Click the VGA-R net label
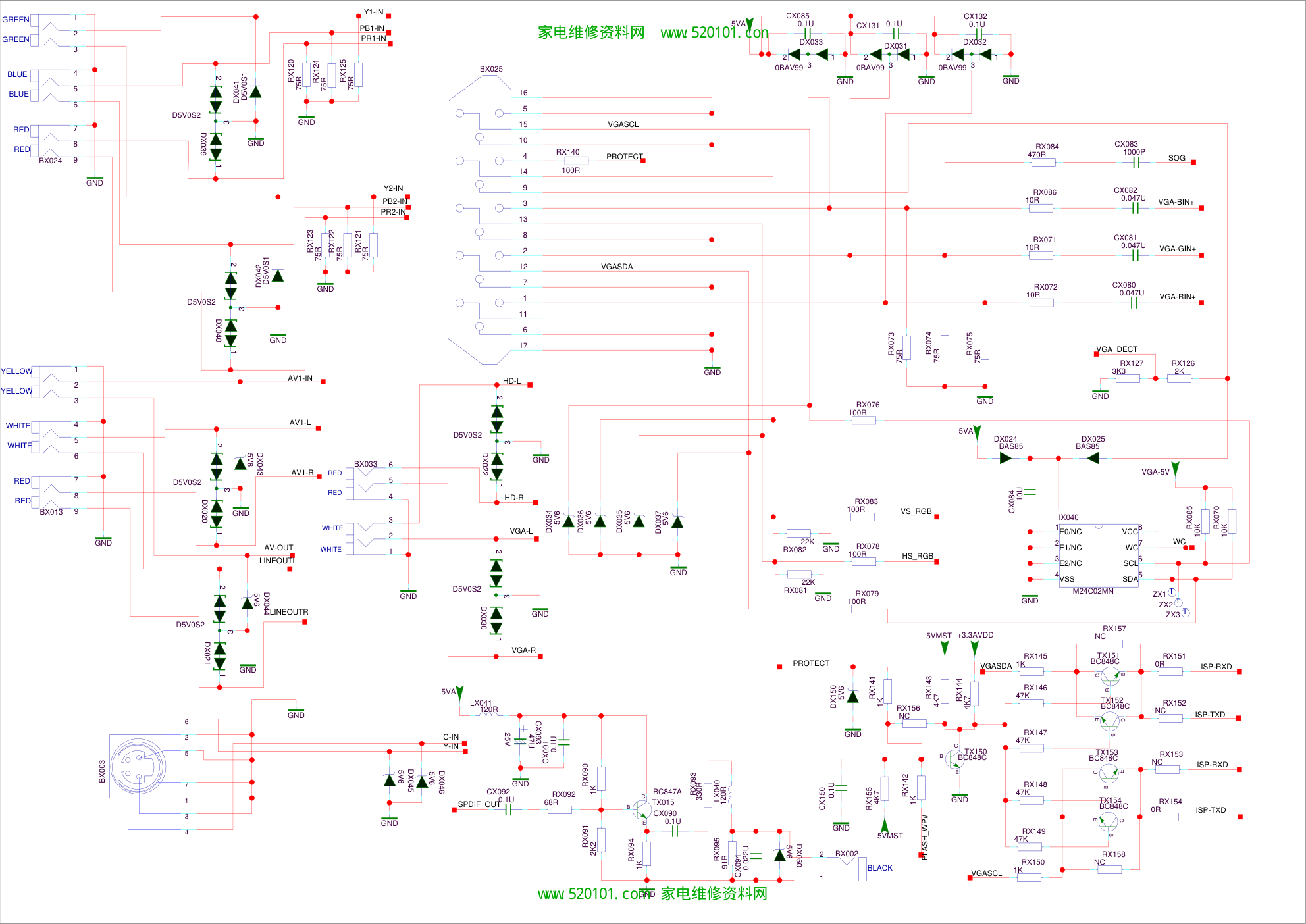The image size is (1306, 924). [x=523, y=650]
